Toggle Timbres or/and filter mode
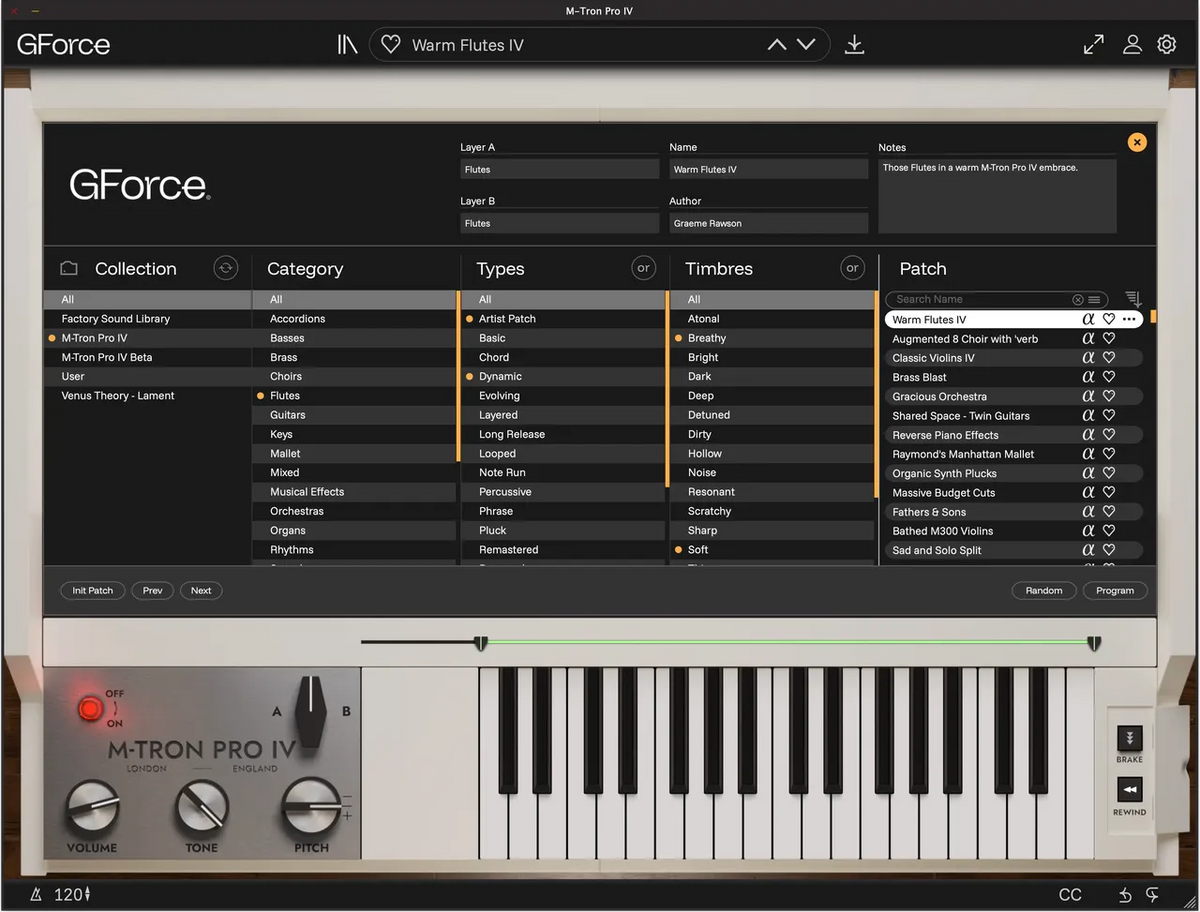 [852, 268]
